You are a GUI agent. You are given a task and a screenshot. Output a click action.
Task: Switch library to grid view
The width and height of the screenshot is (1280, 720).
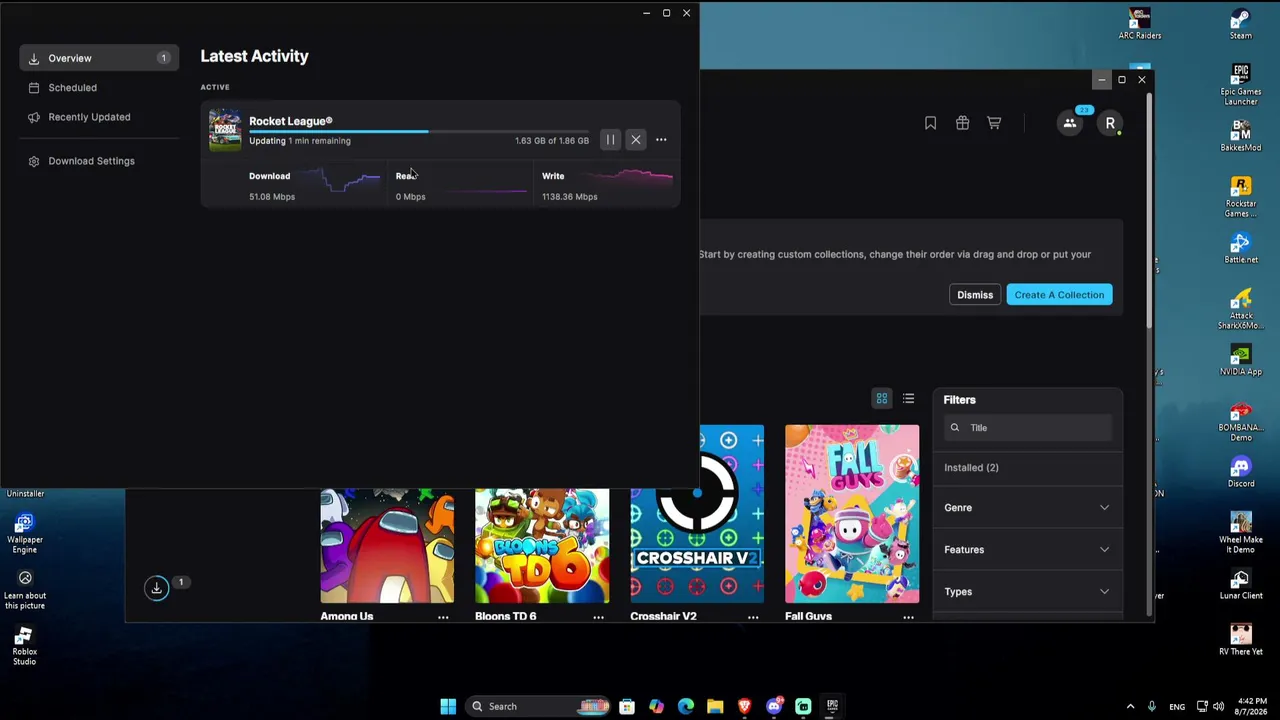pos(882,399)
